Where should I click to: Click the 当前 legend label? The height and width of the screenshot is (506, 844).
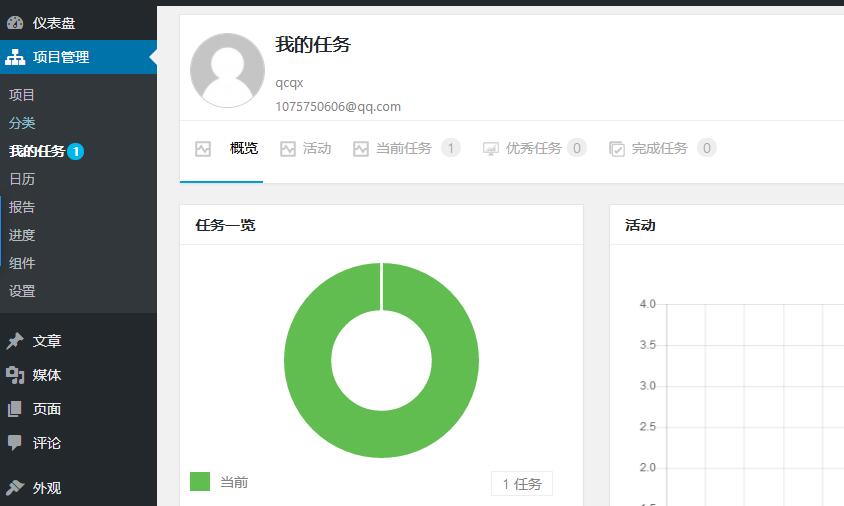(234, 482)
